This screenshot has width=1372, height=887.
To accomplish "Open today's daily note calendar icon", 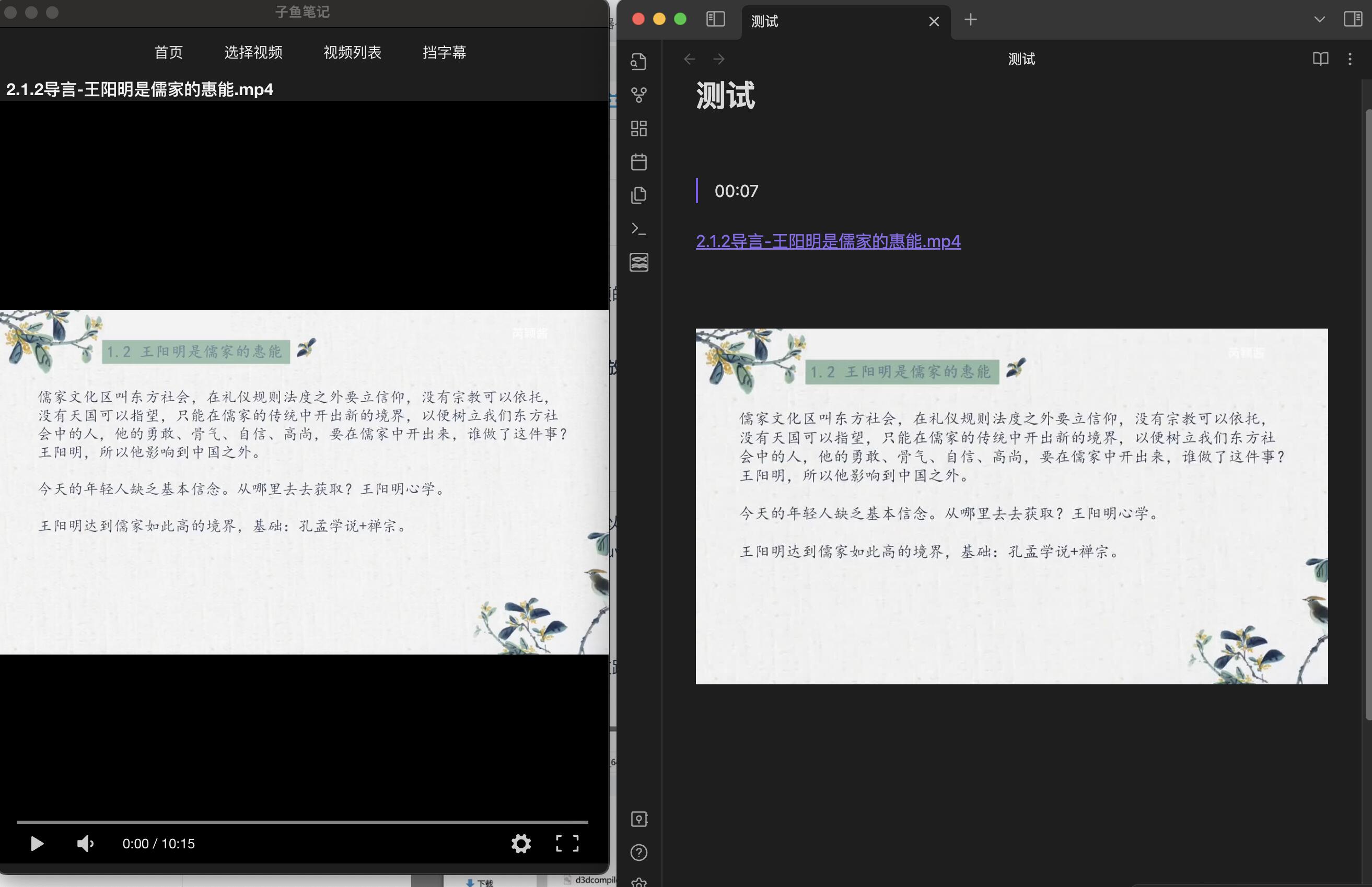I will pyautogui.click(x=638, y=162).
